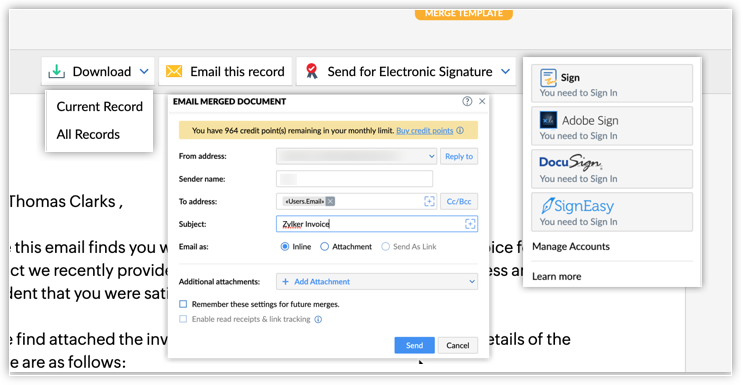The width and height of the screenshot is (741, 385).
Task: Click the Send button
Action: (414, 345)
